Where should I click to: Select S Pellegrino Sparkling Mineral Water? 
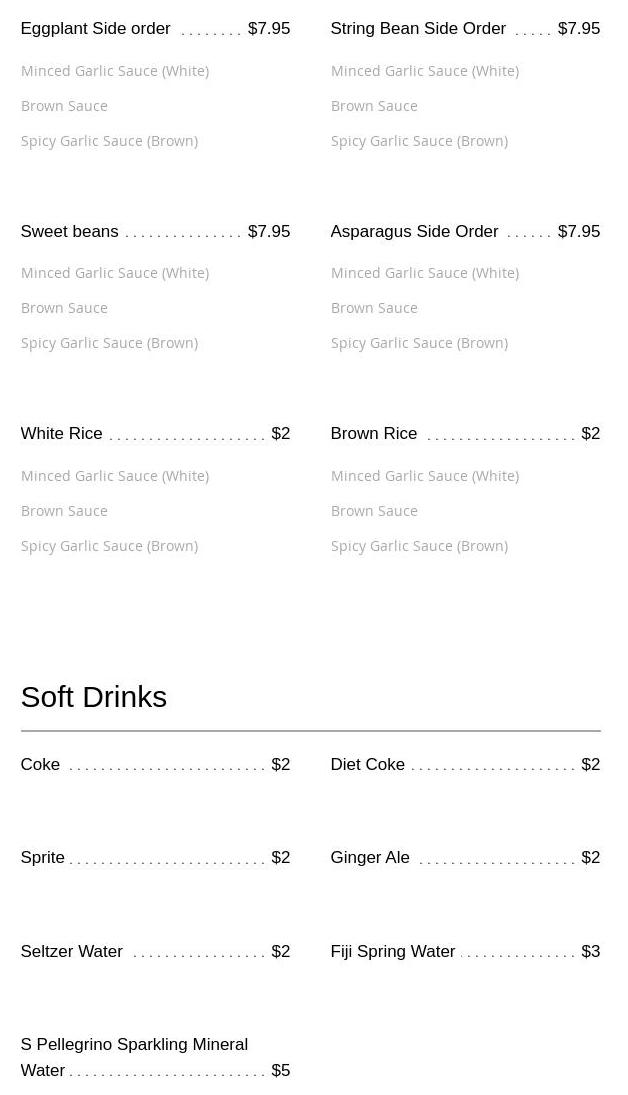point(134,1056)
